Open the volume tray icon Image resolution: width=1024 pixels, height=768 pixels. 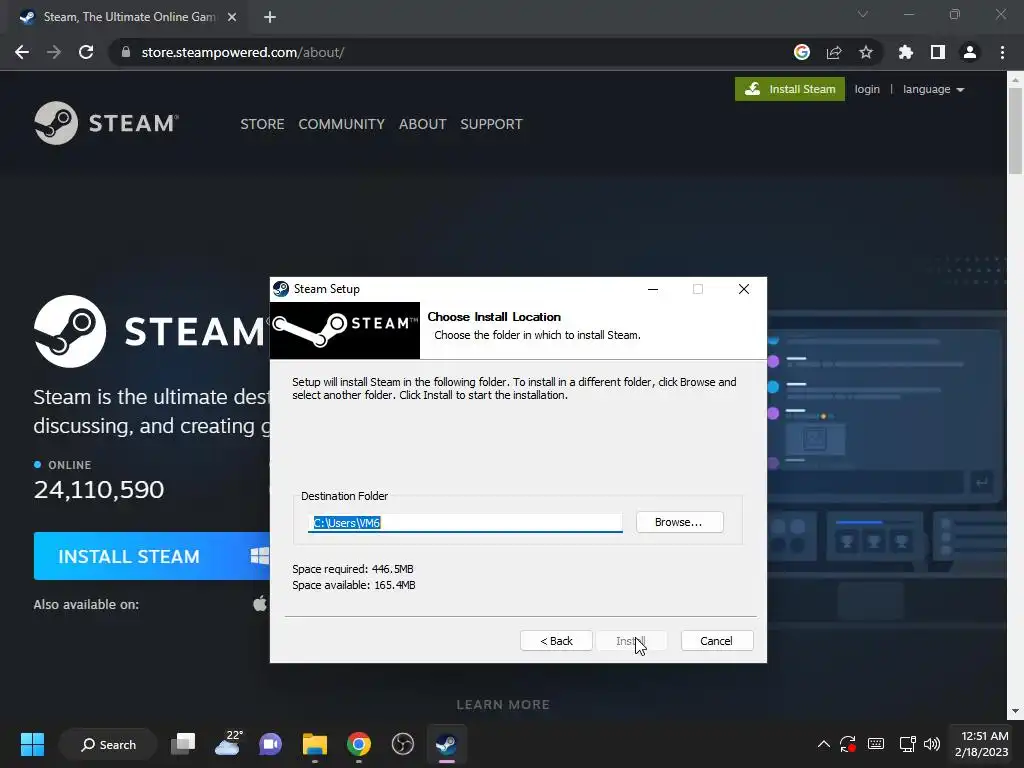pyautogui.click(x=932, y=744)
